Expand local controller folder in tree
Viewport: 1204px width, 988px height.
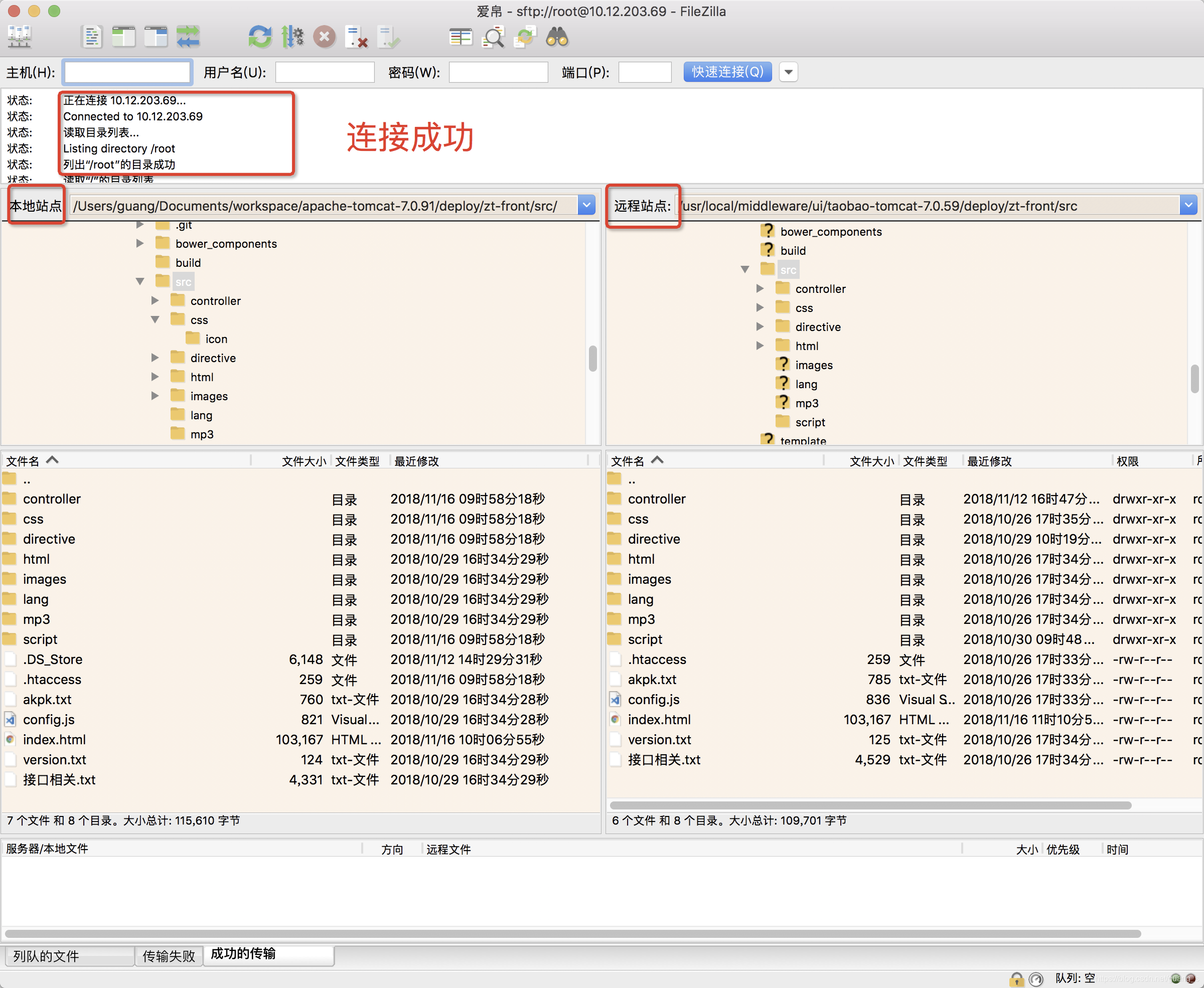[155, 300]
